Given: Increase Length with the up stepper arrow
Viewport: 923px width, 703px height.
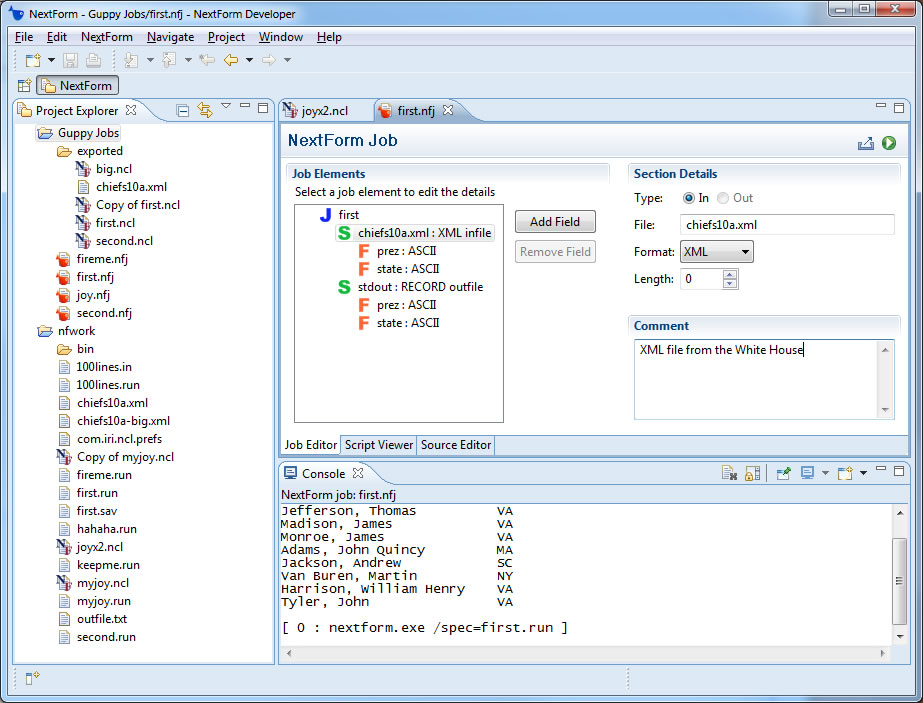Looking at the screenshot, I should click(x=730, y=274).
